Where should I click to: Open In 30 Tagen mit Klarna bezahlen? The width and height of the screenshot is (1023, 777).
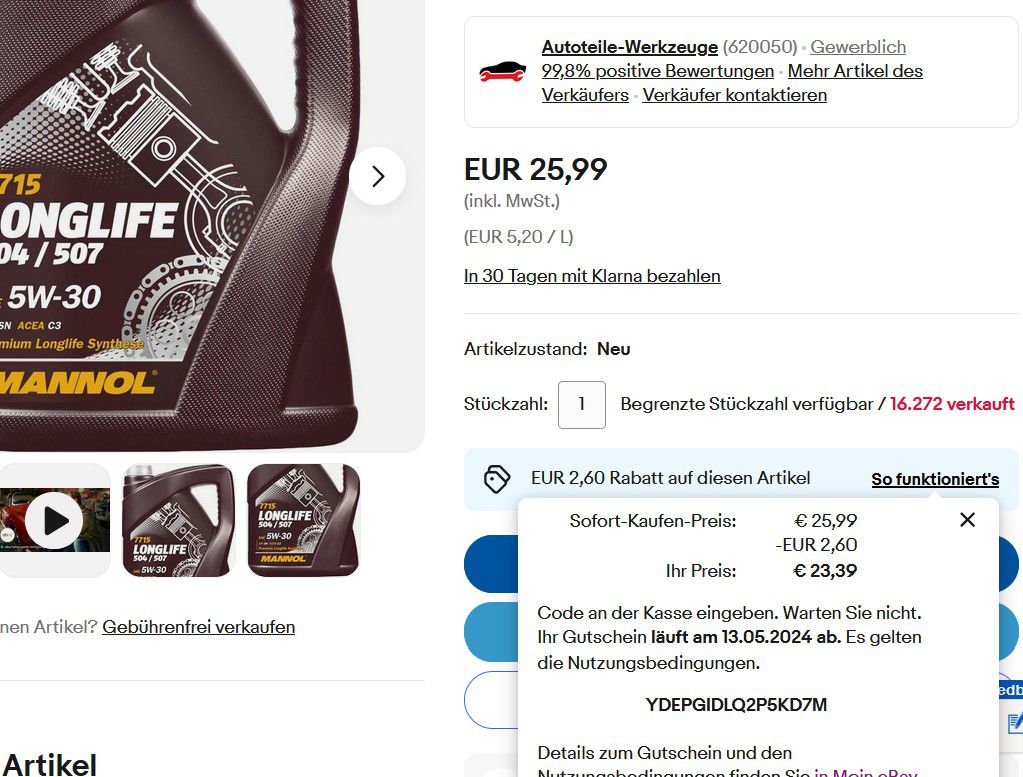[x=592, y=276]
